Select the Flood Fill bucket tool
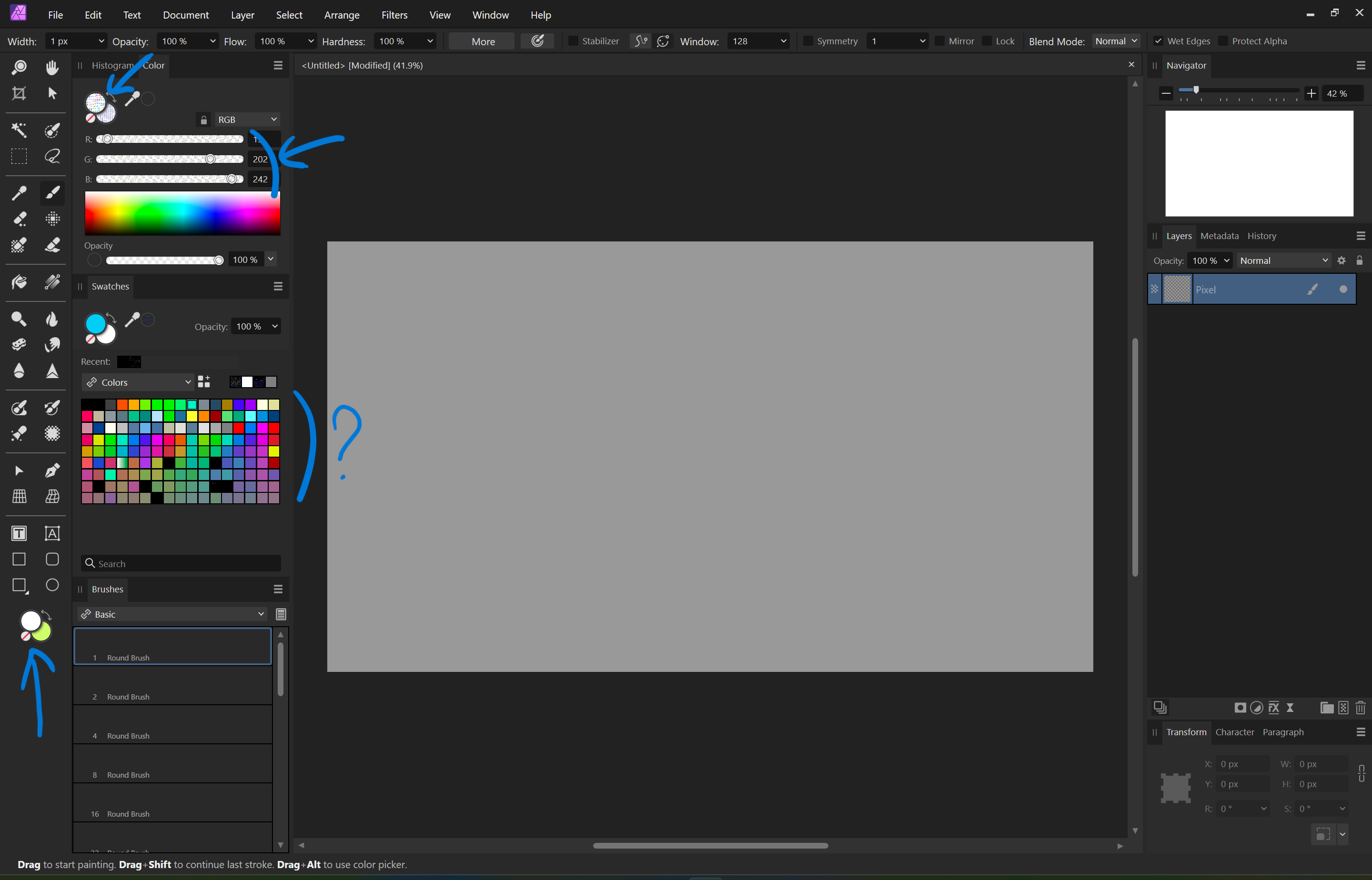The width and height of the screenshot is (1372, 880). (x=19, y=282)
